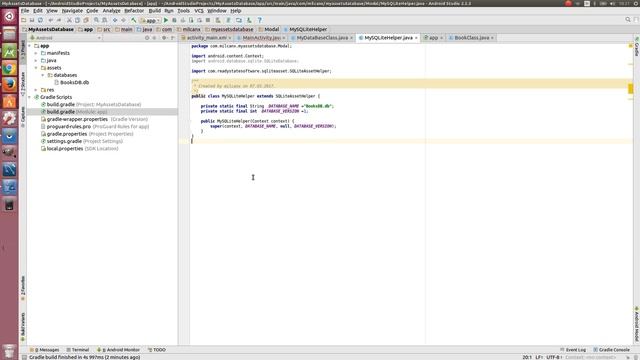Expand the java folder node

click(x=36, y=60)
